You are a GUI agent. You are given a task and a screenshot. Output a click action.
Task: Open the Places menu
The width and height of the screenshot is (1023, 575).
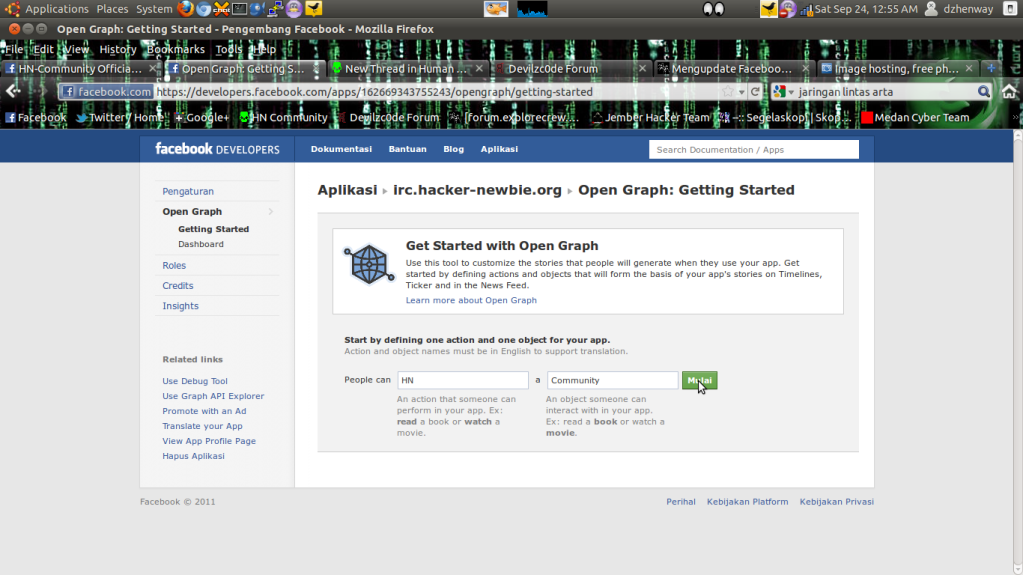coord(112,9)
